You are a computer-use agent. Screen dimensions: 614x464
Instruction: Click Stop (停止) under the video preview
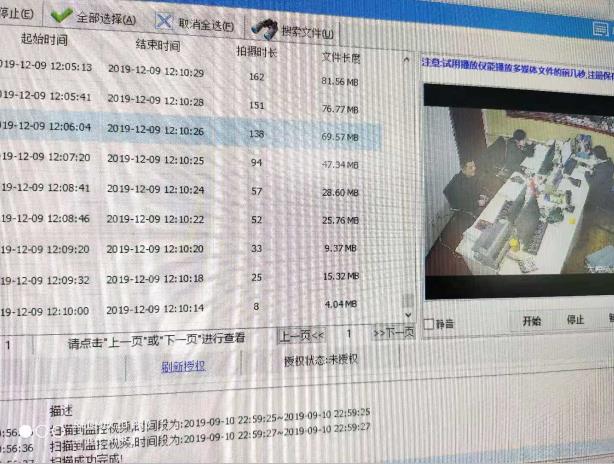pyautogui.click(x=575, y=321)
